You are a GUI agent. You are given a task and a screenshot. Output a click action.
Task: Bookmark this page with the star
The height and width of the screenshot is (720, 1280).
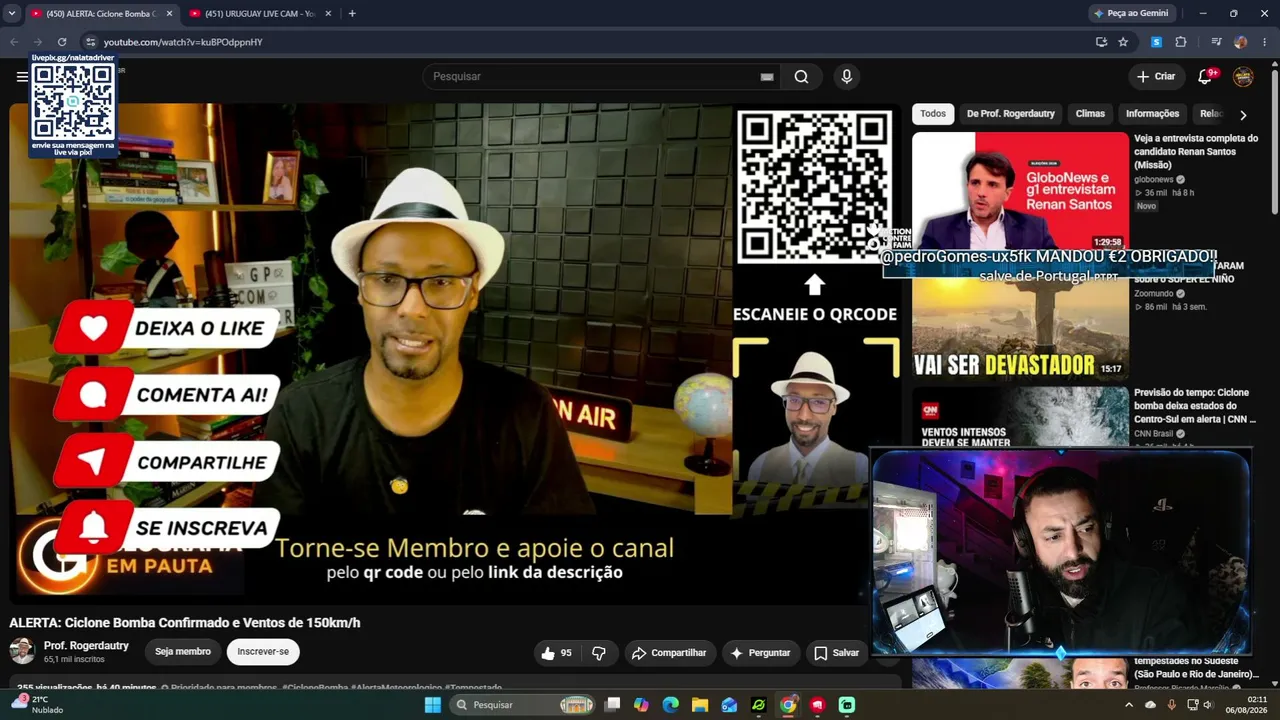(x=1123, y=42)
